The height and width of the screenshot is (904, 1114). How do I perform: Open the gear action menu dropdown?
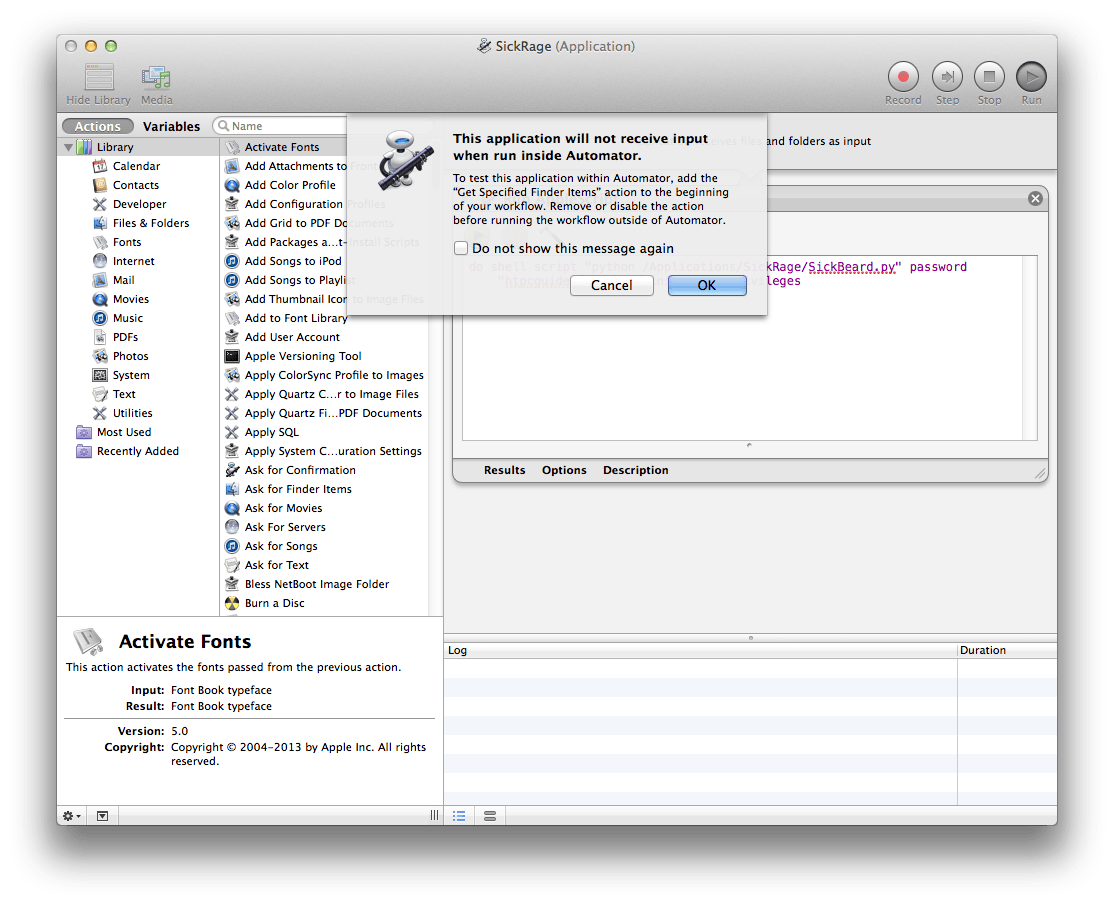click(x=72, y=815)
